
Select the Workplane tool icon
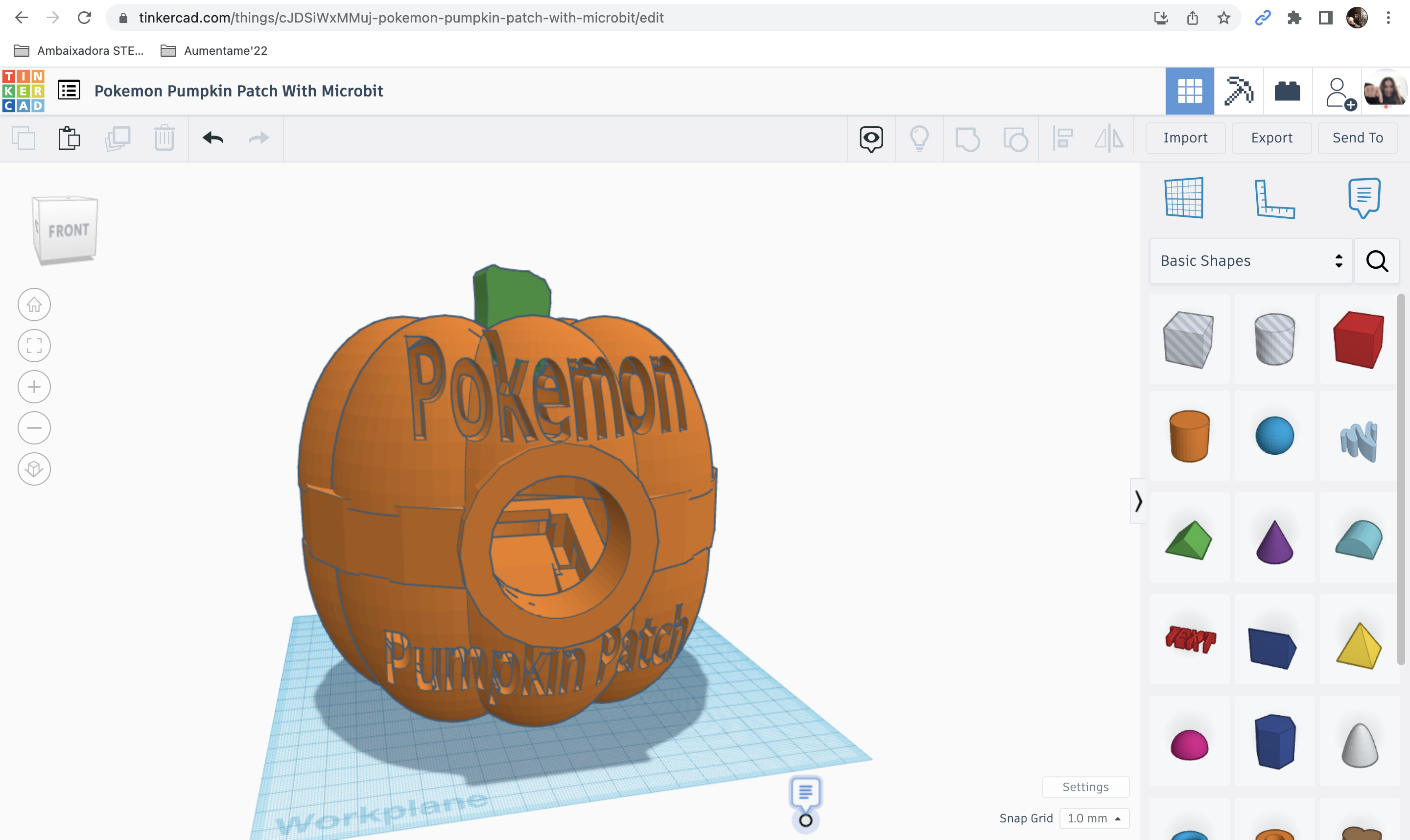pyautogui.click(x=1183, y=197)
